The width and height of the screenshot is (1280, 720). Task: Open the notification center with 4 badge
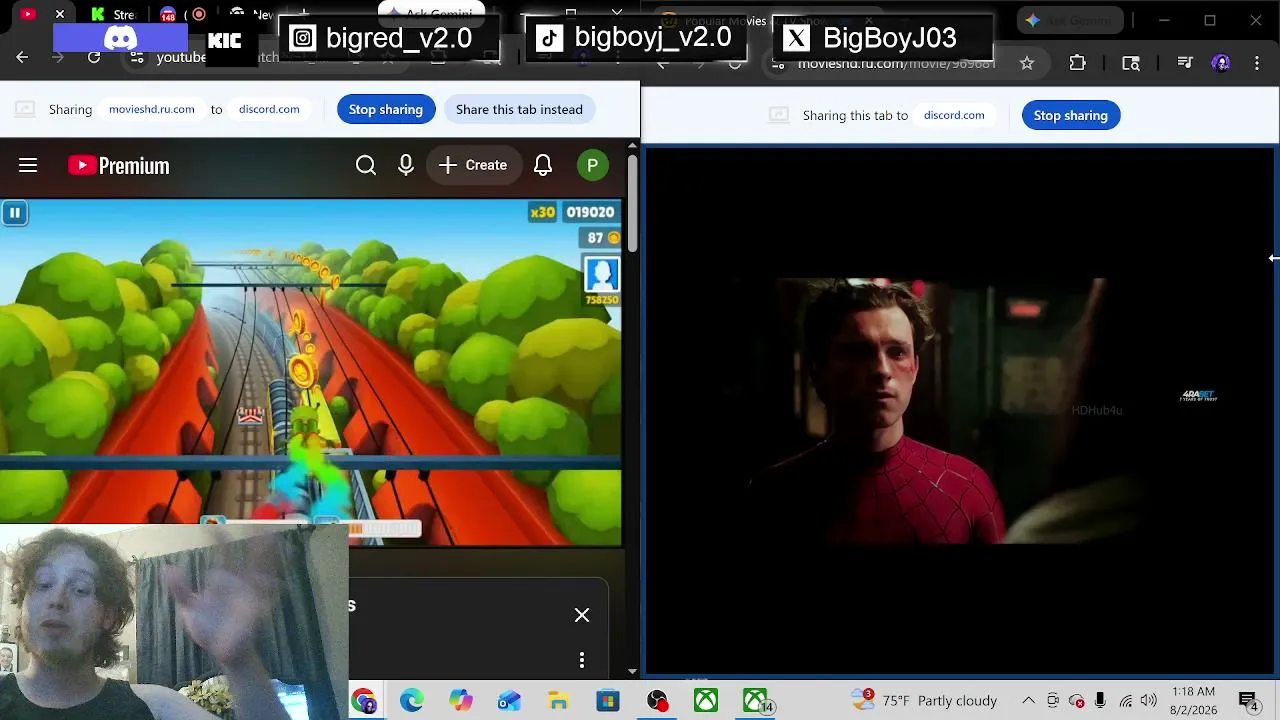coord(1248,701)
